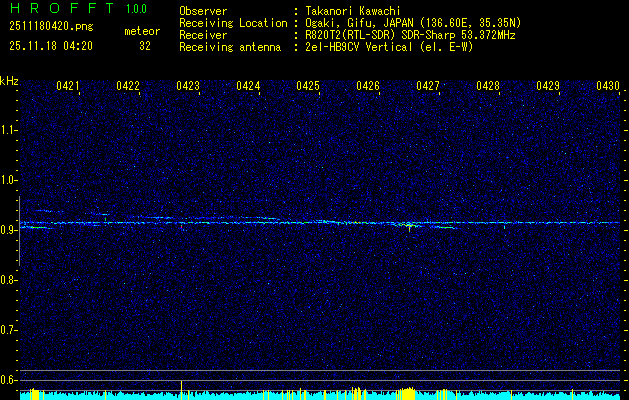The width and height of the screenshot is (629, 400).
Task: Select the 0429 time marker
Action: (548, 87)
